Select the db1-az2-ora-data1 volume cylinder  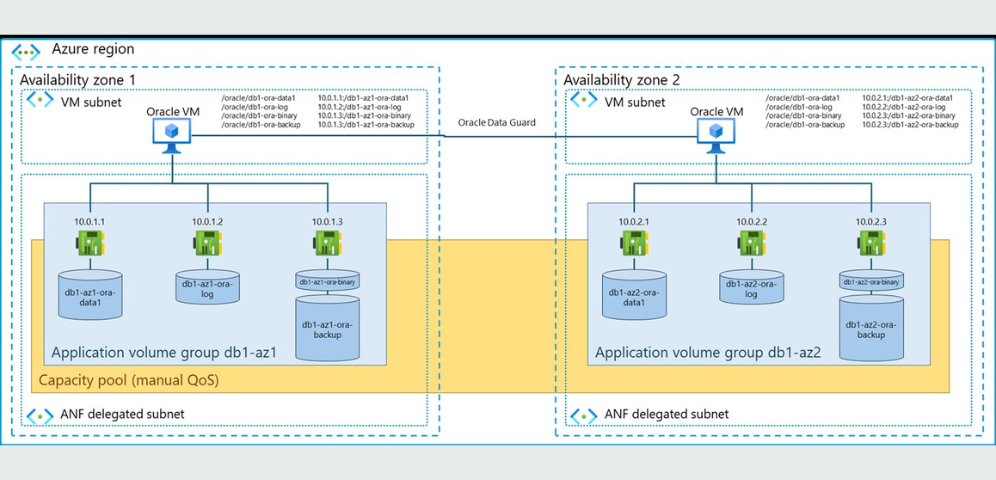click(x=633, y=294)
